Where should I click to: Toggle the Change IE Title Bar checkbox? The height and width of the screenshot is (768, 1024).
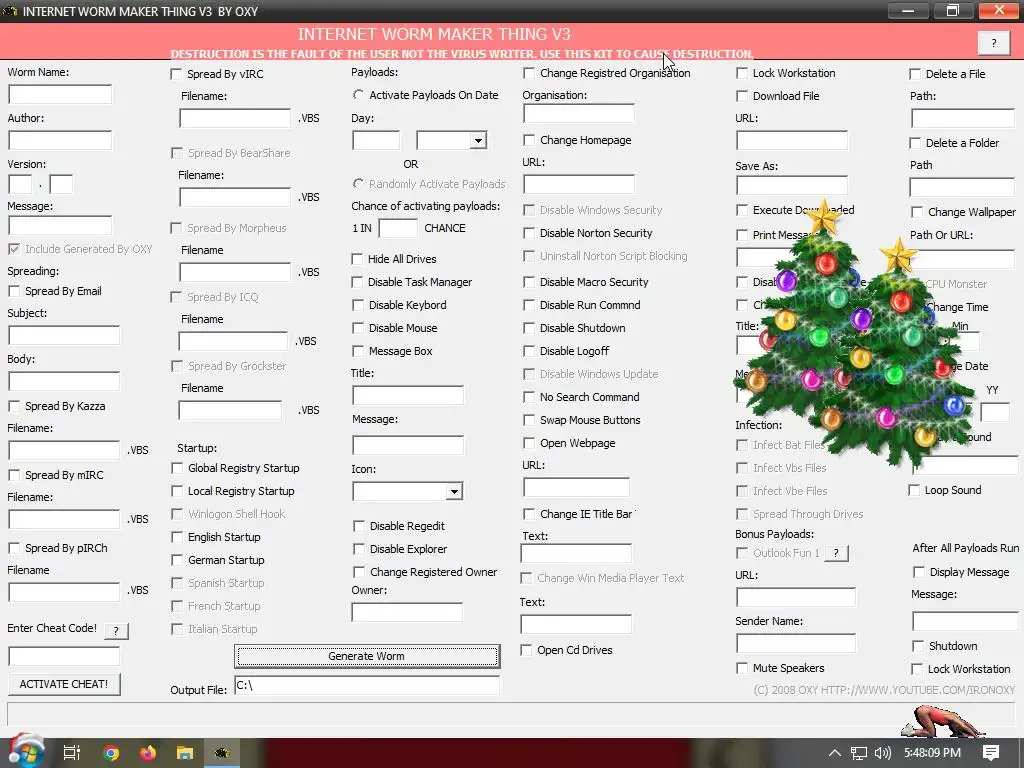click(529, 514)
